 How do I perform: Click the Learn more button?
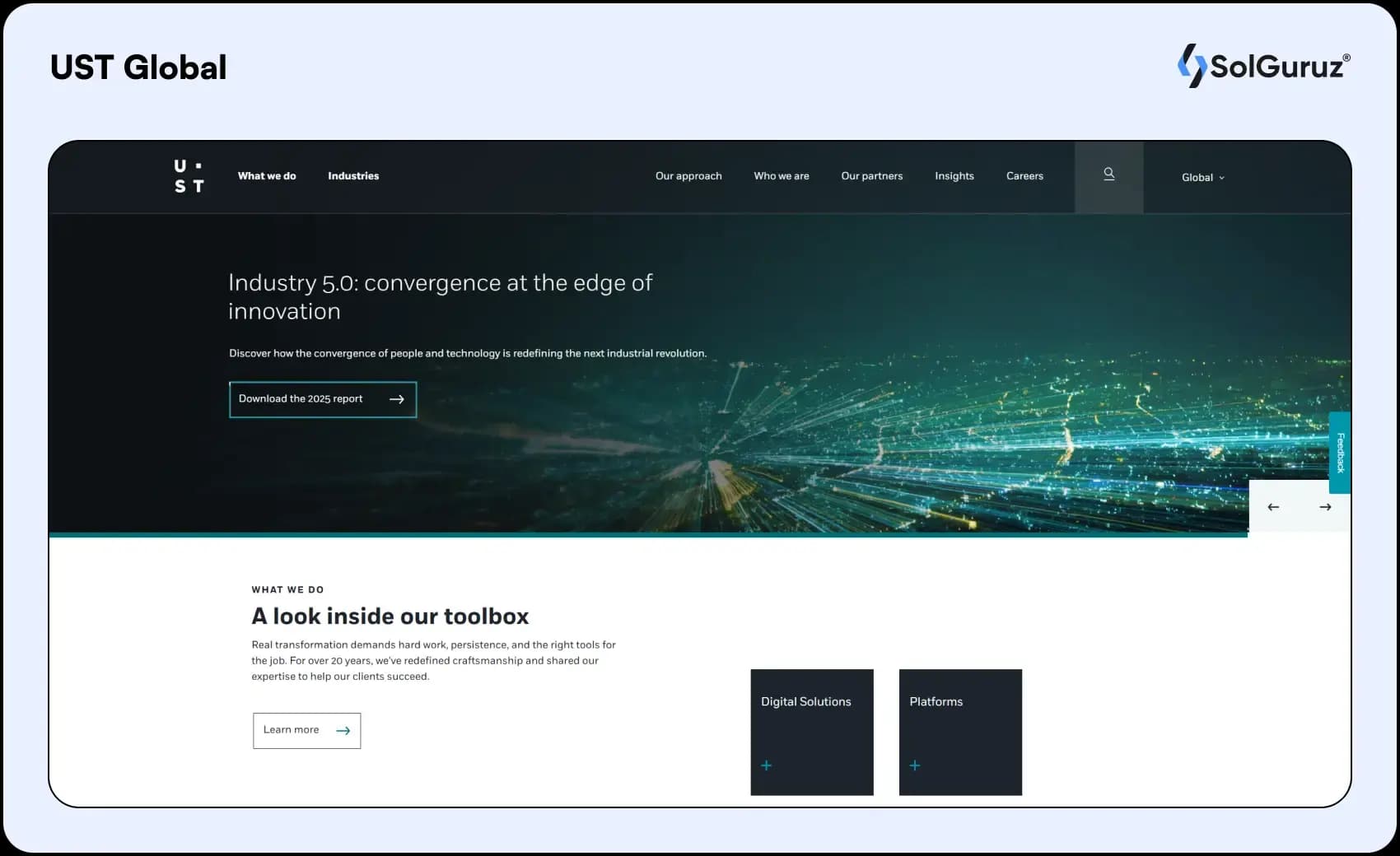point(306,731)
